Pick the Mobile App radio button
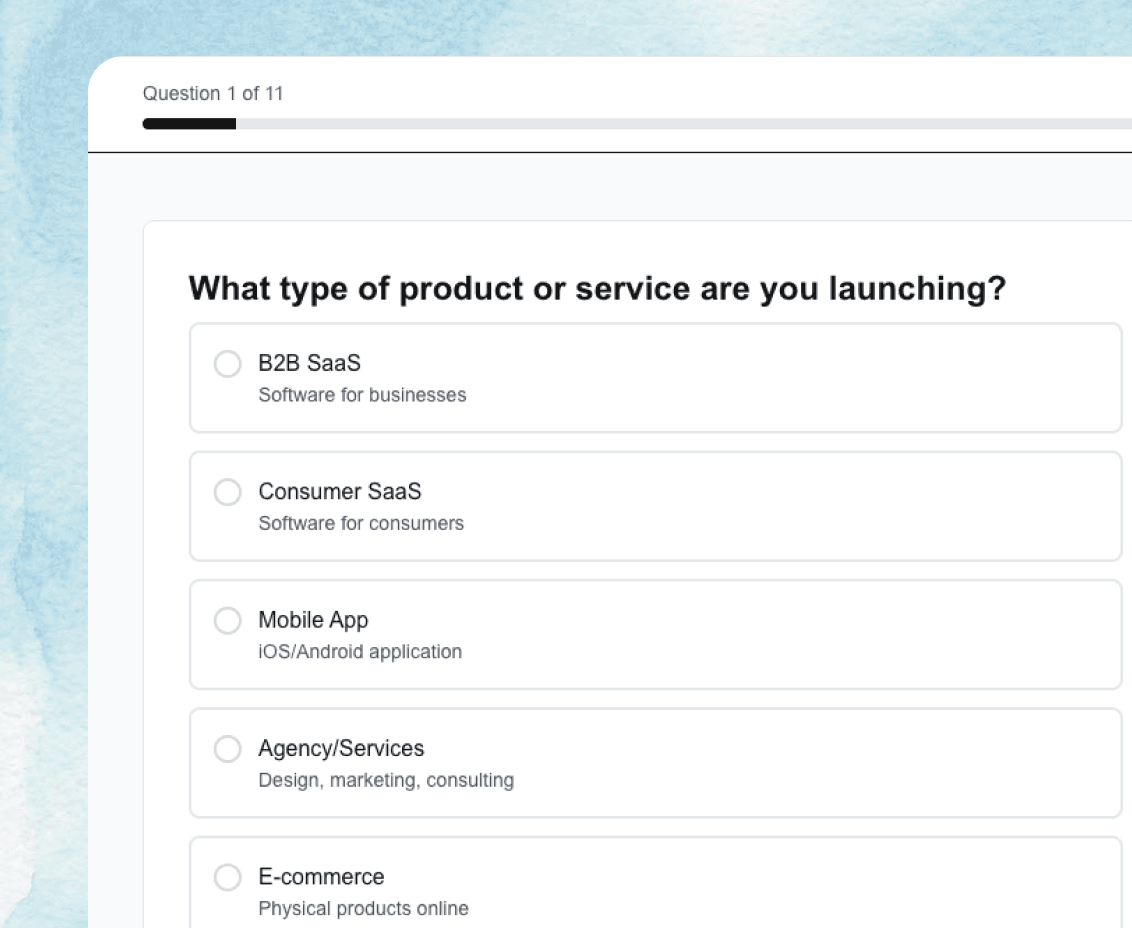Image resolution: width=1132 pixels, height=928 pixels. coord(228,620)
